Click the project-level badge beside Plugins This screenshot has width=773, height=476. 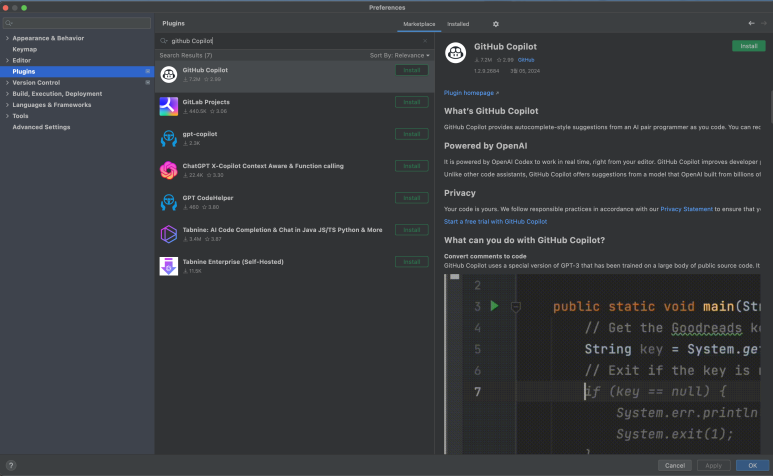click(147, 71)
